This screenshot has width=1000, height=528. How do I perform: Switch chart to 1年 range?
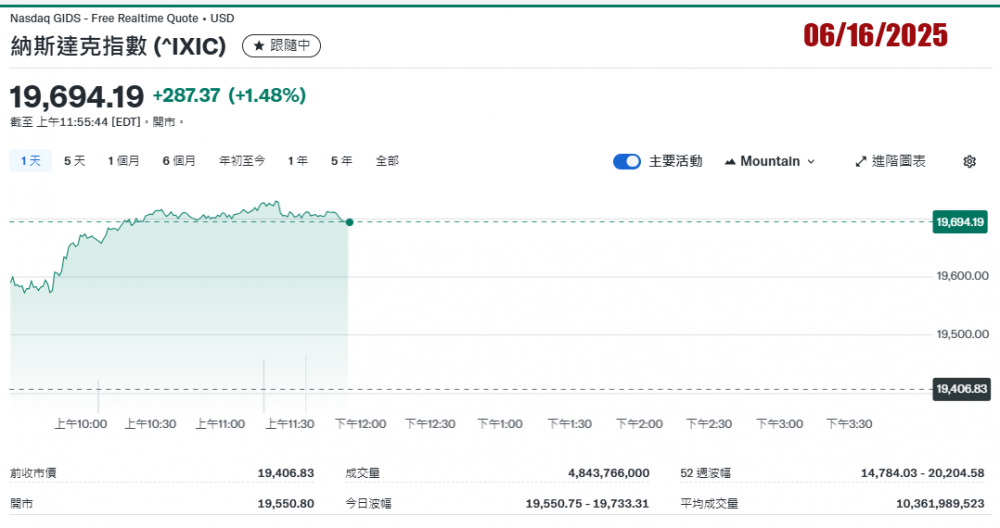[x=297, y=161]
